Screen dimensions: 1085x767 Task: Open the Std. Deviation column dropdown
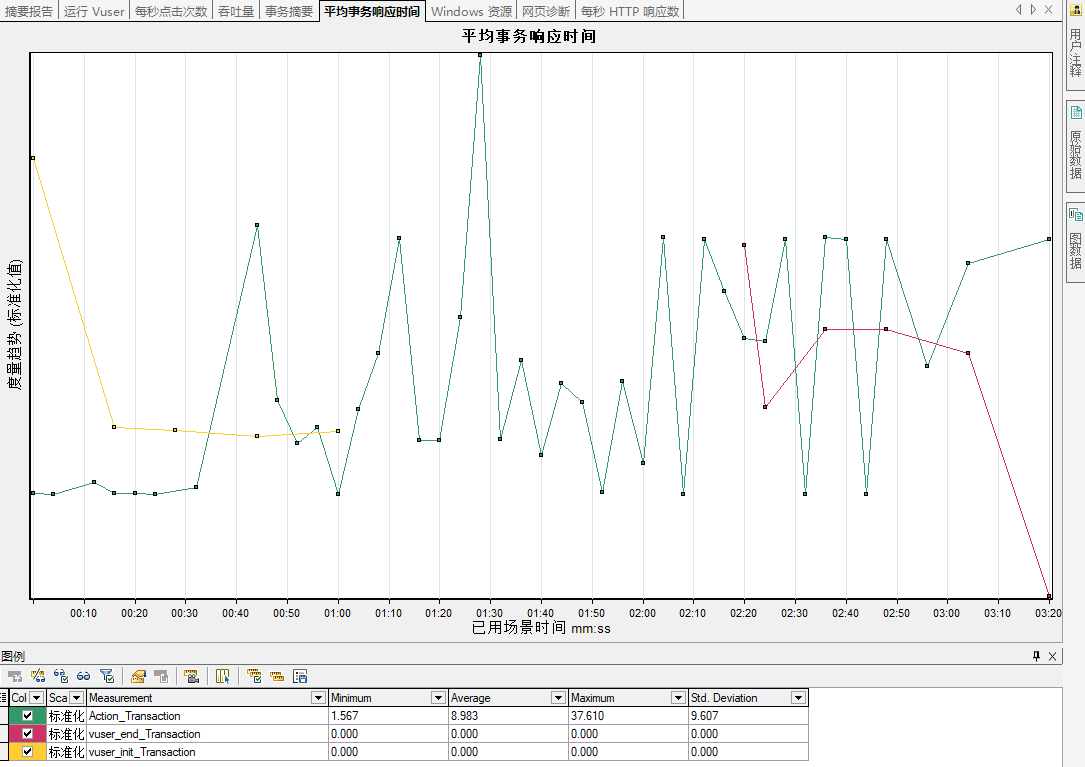point(798,698)
